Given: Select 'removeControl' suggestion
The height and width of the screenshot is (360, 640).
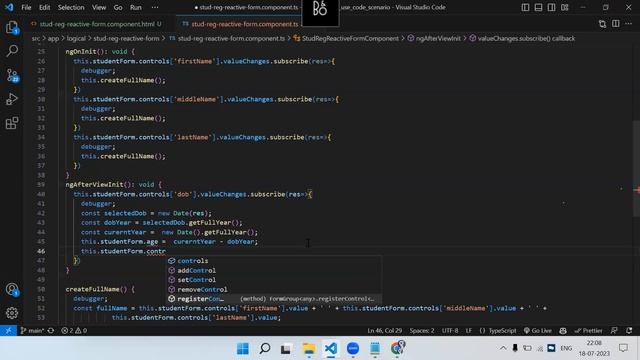Looking at the screenshot, I should pos(273,289).
